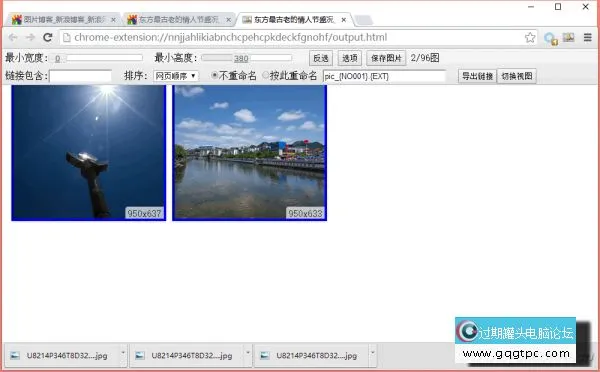This screenshot has height=372, width=600.
Task: Close the active output.html tab
Action: pyautogui.click(x=344, y=20)
